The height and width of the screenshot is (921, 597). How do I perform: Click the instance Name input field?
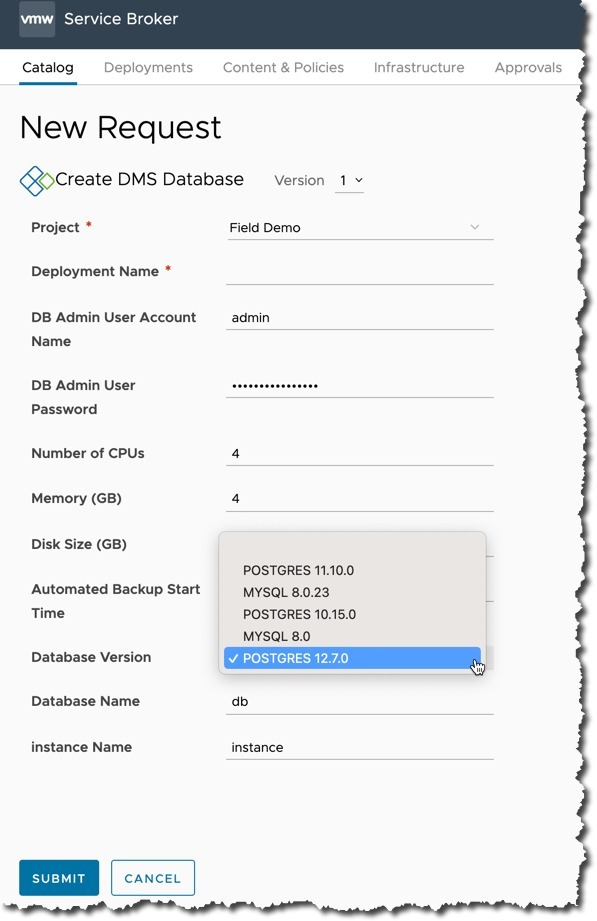point(360,748)
